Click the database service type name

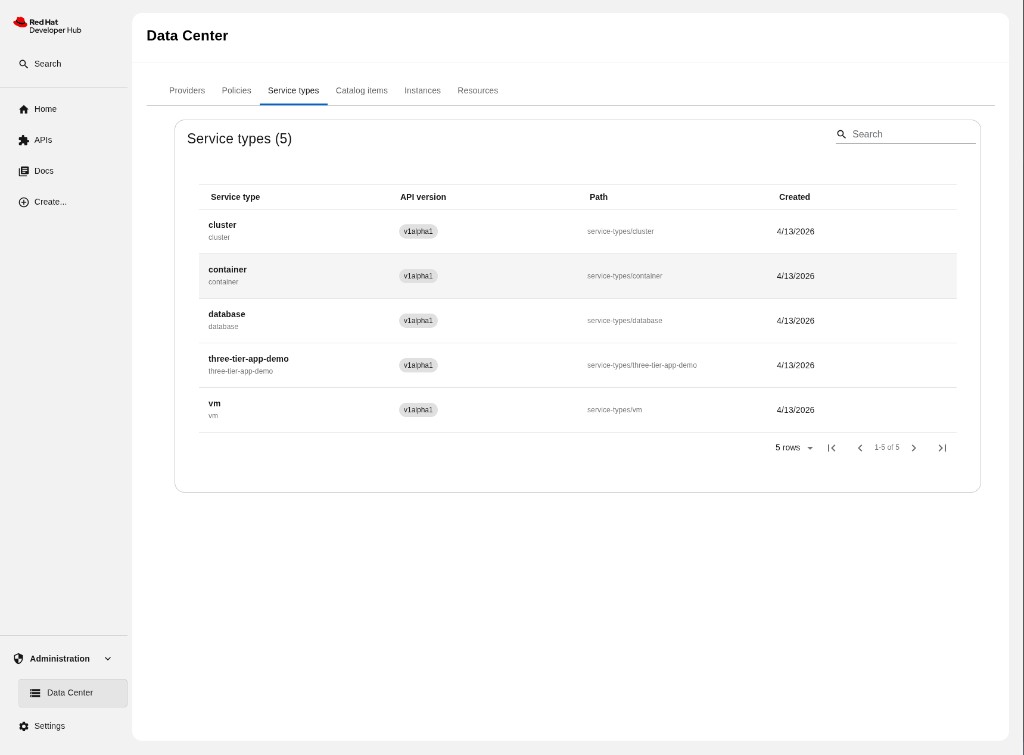click(227, 314)
